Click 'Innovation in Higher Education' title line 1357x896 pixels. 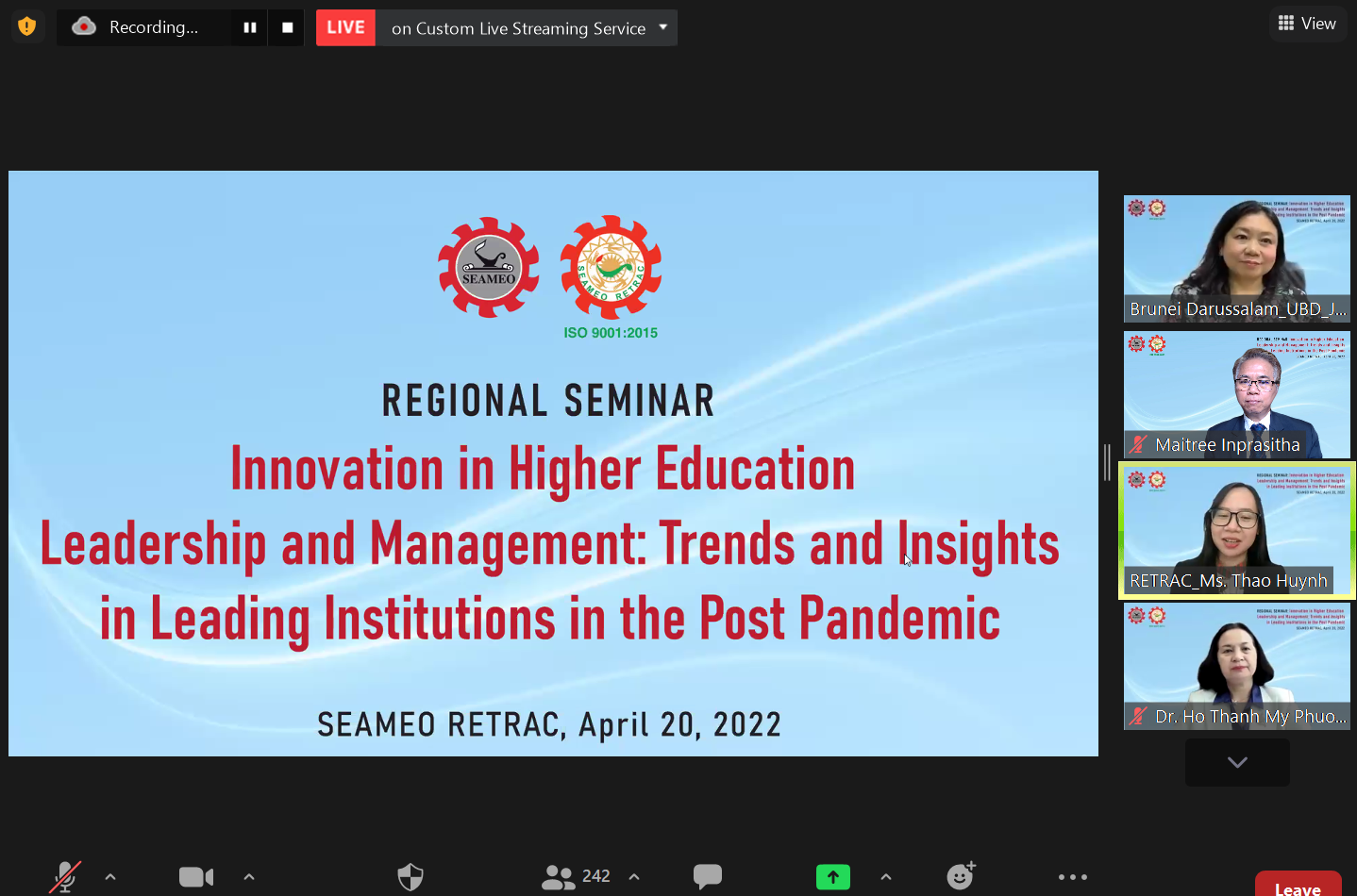click(x=544, y=470)
